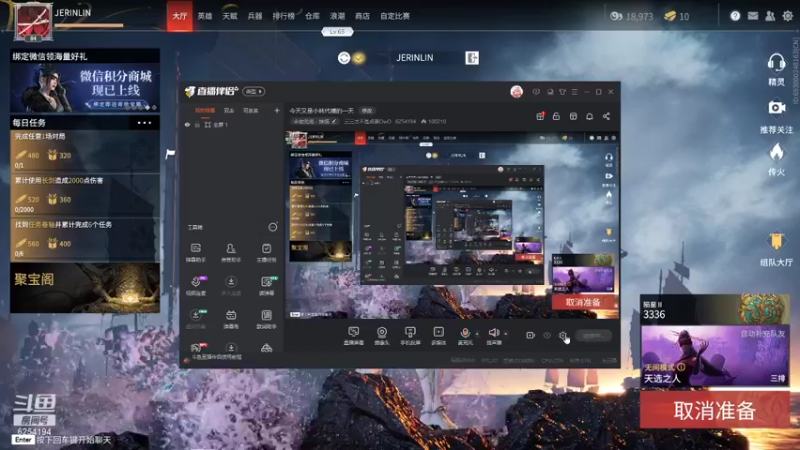Add 摄像头 camera source
Image resolution: width=800 pixels, height=450 pixels.
(x=382, y=336)
